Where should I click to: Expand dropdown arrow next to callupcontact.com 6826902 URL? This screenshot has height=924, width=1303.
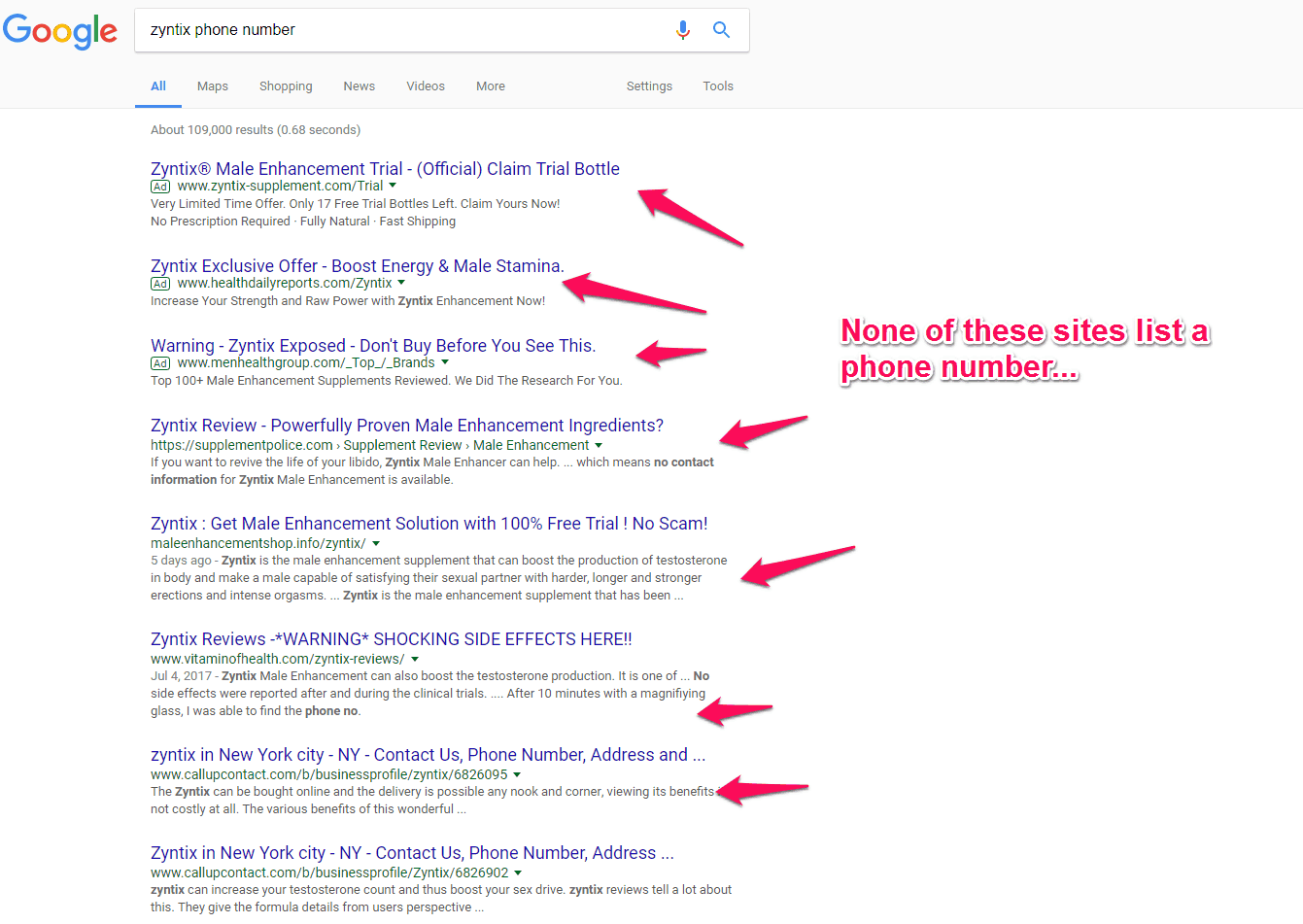click(x=519, y=873)
